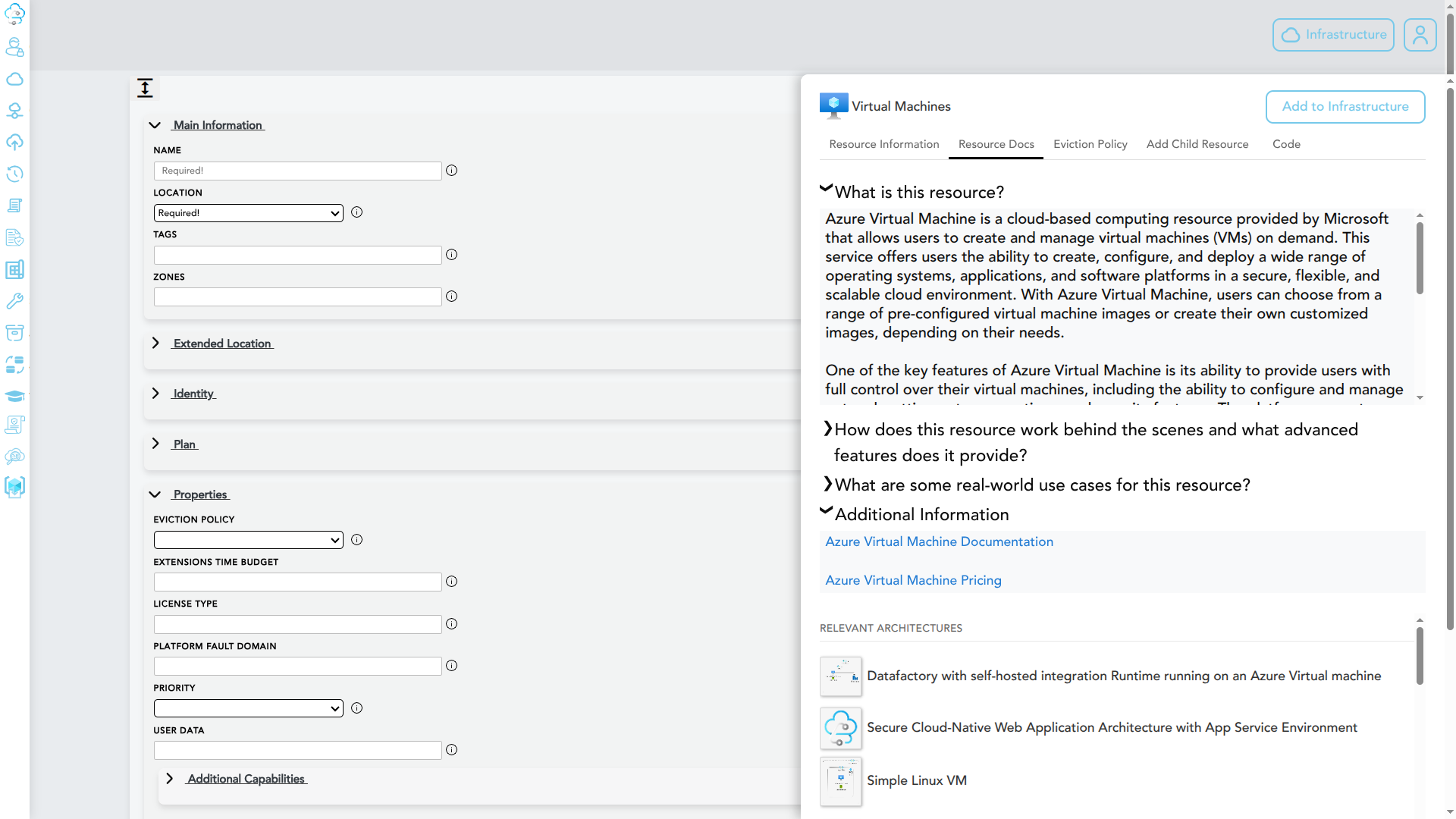1456x819 pixels.
Task: Expand the real-world use cases section
Action: click(828, 485)
